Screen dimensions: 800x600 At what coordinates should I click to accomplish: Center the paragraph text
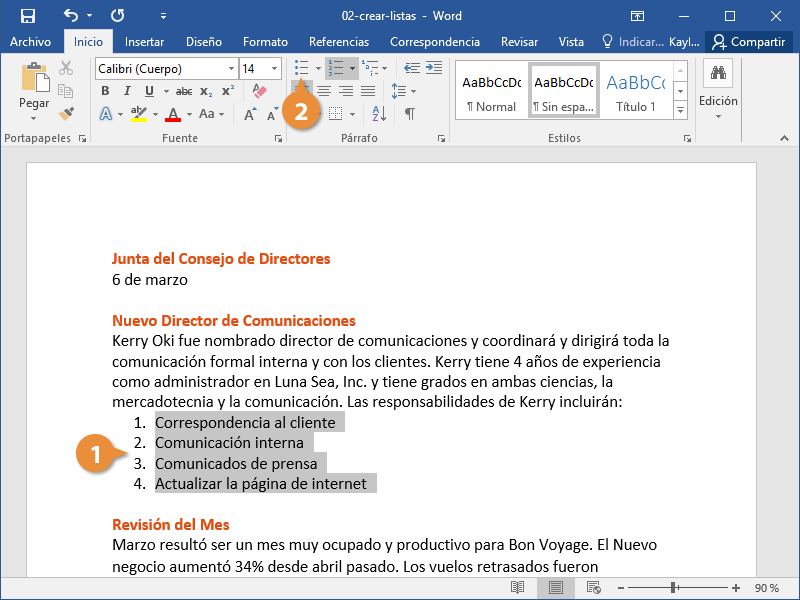[x=324, y=91]
